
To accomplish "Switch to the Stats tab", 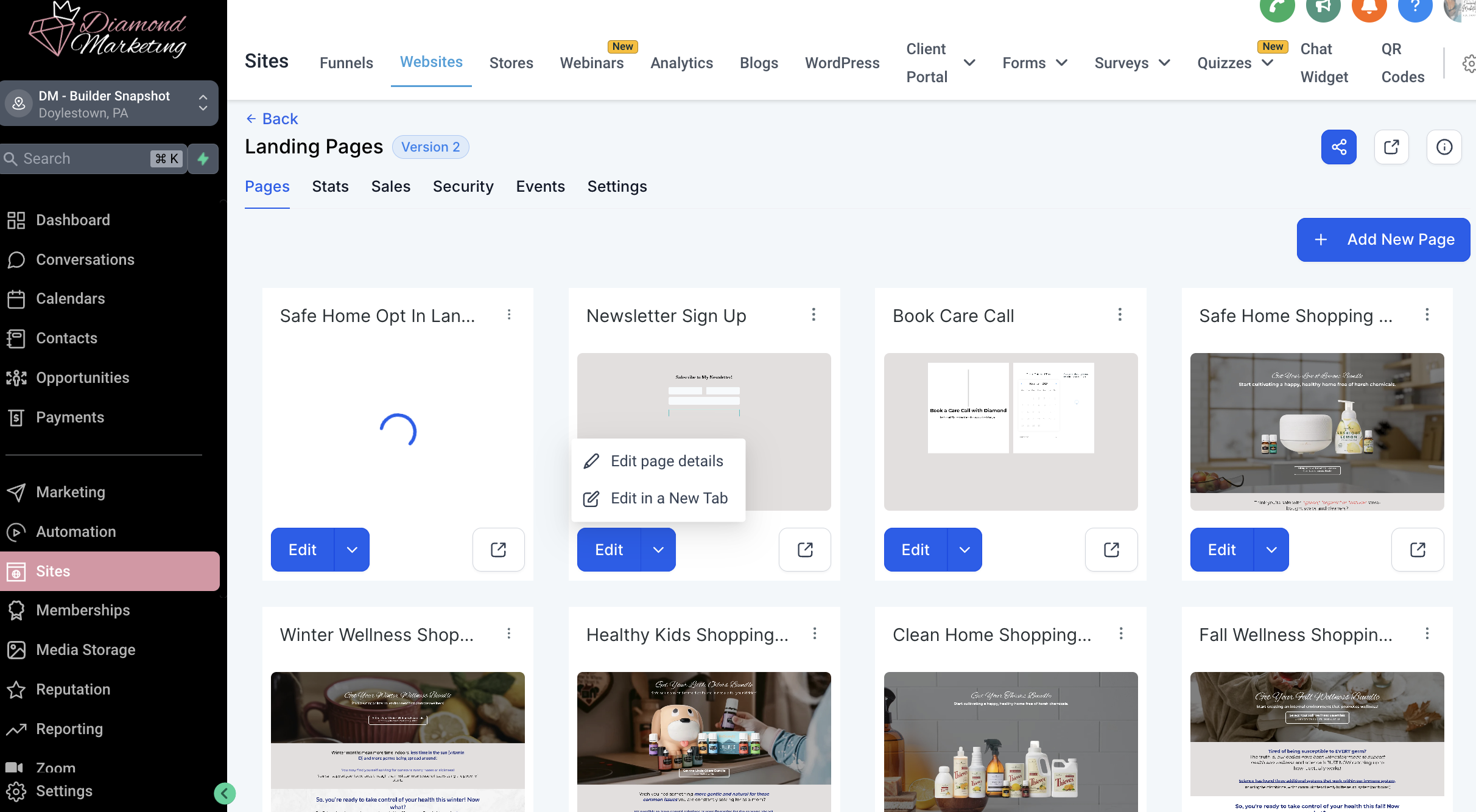I will (330, 186).
